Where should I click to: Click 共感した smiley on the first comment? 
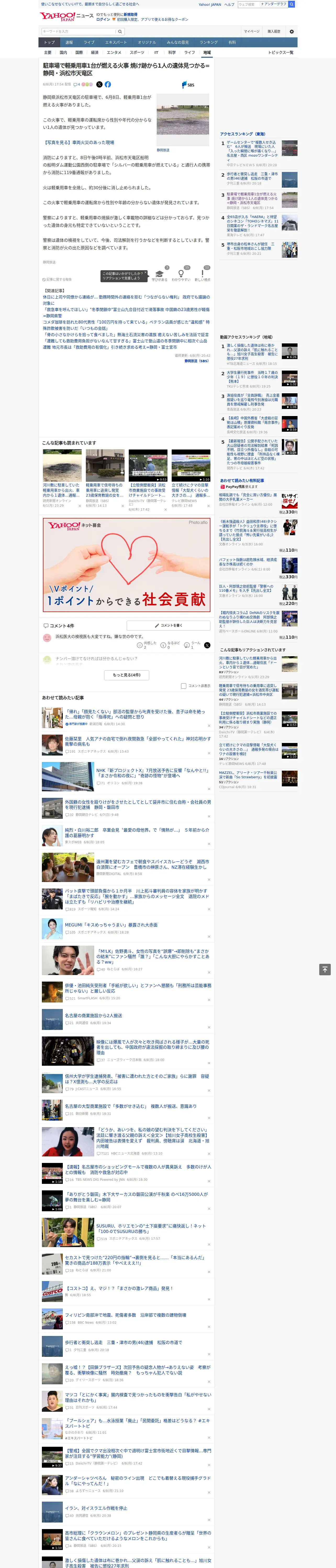coord(140,645)
